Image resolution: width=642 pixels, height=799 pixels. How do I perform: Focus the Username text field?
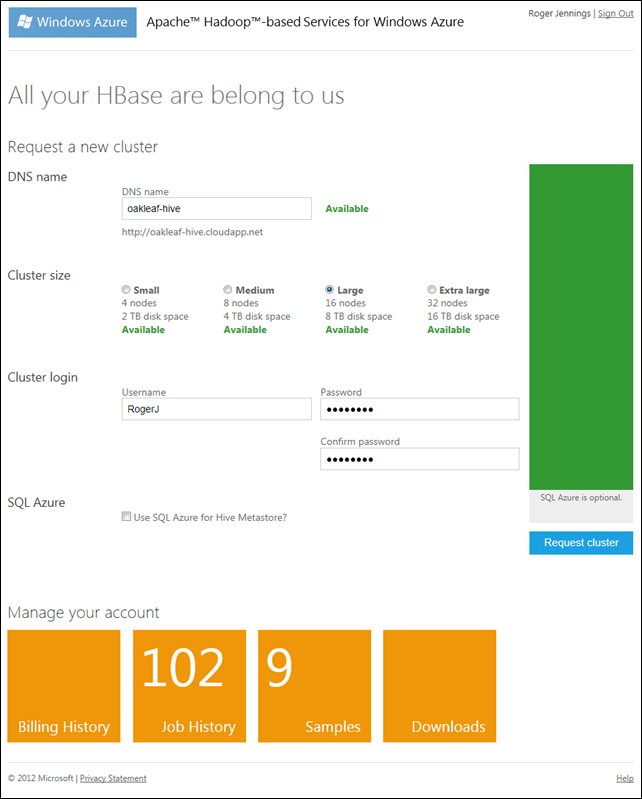(216, 409)
